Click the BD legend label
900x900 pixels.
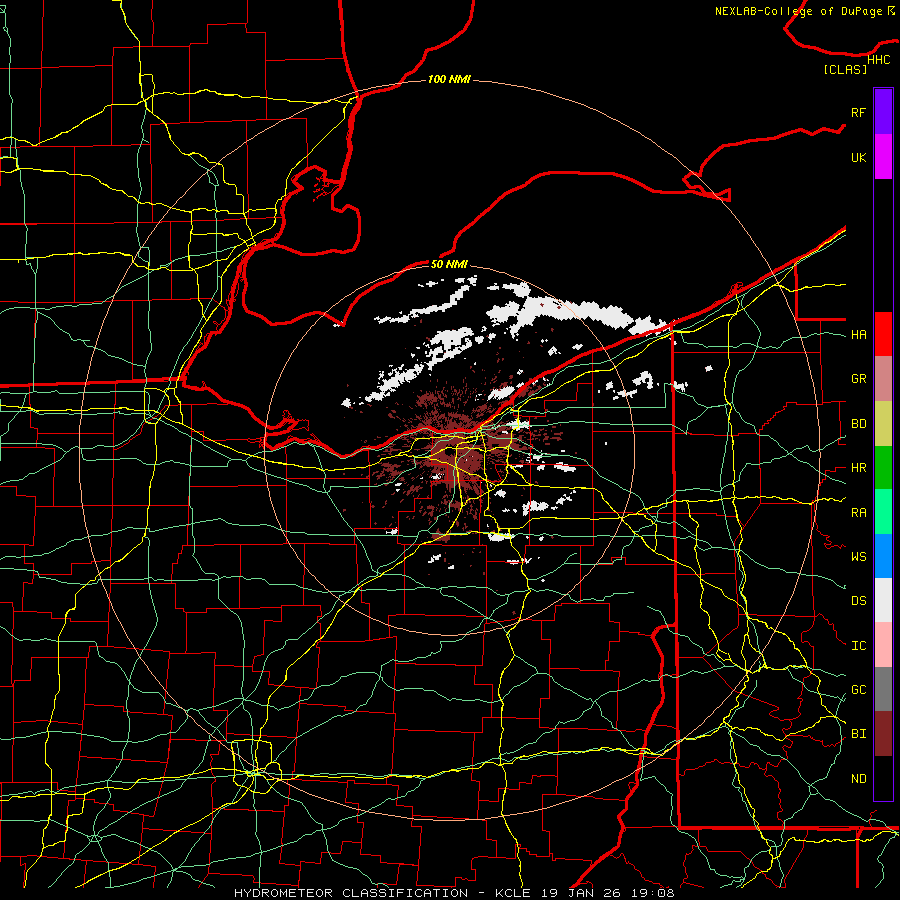click(x=858, y=424)
